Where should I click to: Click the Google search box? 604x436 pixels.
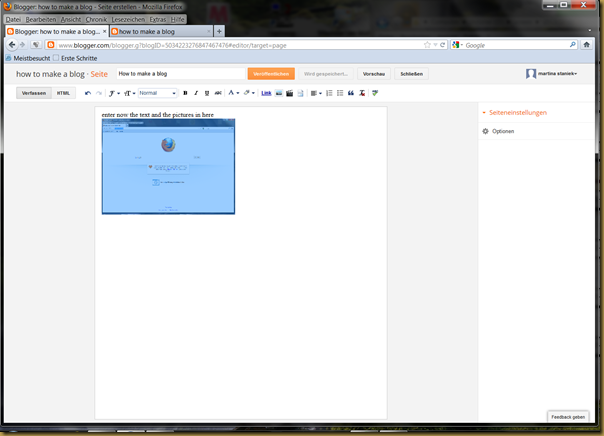tap(516, 45)
